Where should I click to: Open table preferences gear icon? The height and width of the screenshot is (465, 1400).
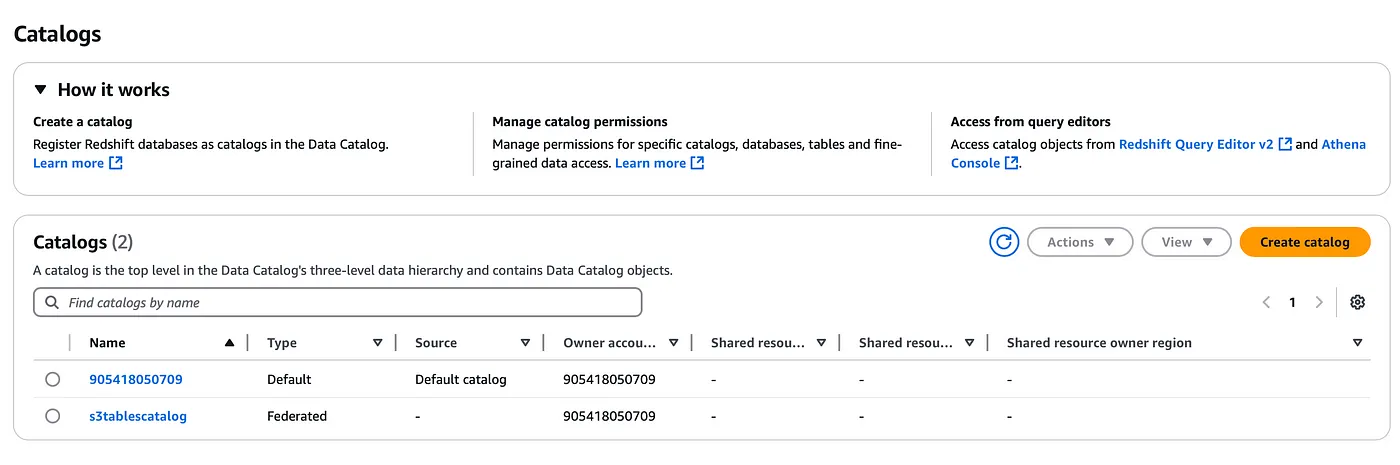click(1357, 302)
